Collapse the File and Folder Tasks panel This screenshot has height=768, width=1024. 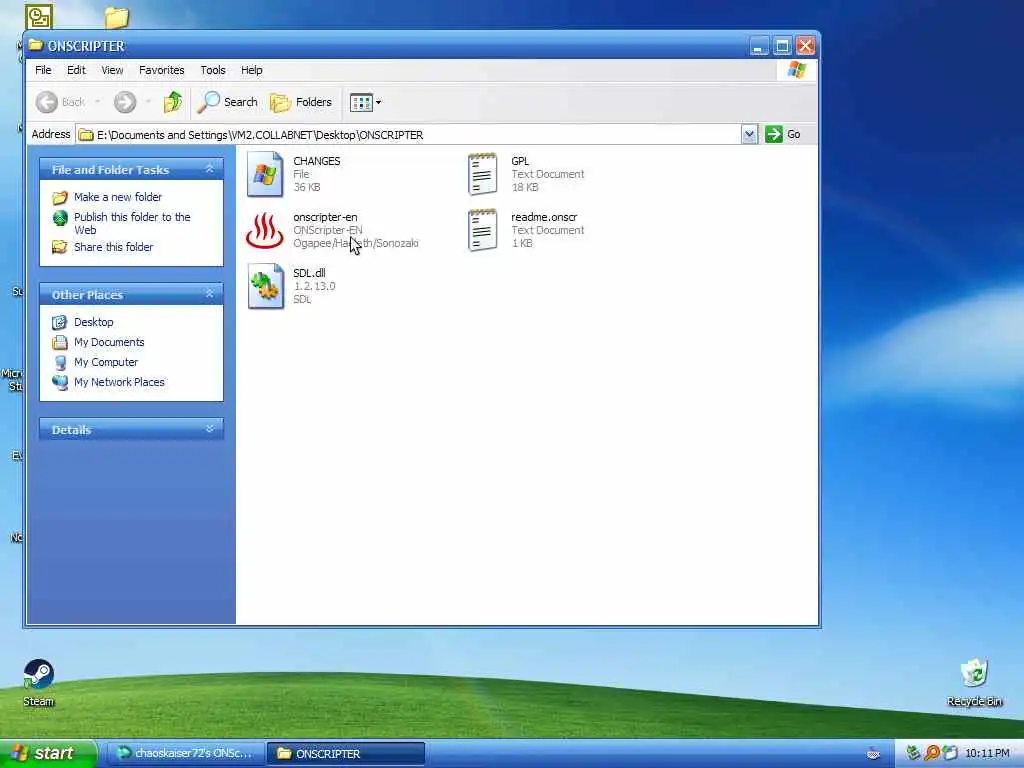click(x=210, y=169)
